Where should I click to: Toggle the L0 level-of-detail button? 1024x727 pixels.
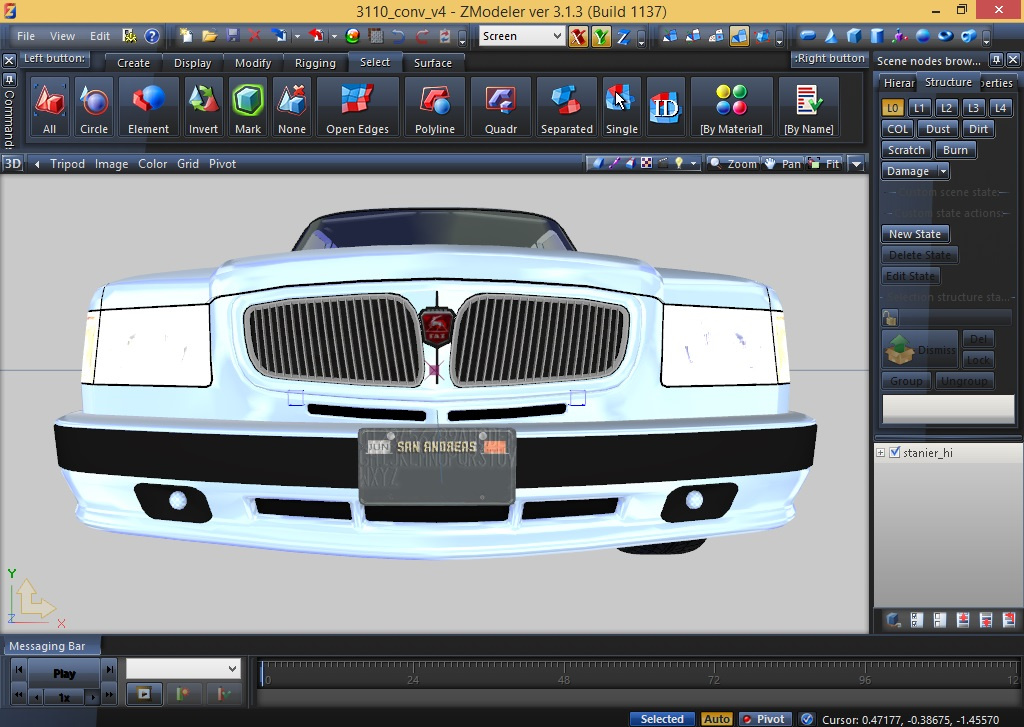point(892,108)
